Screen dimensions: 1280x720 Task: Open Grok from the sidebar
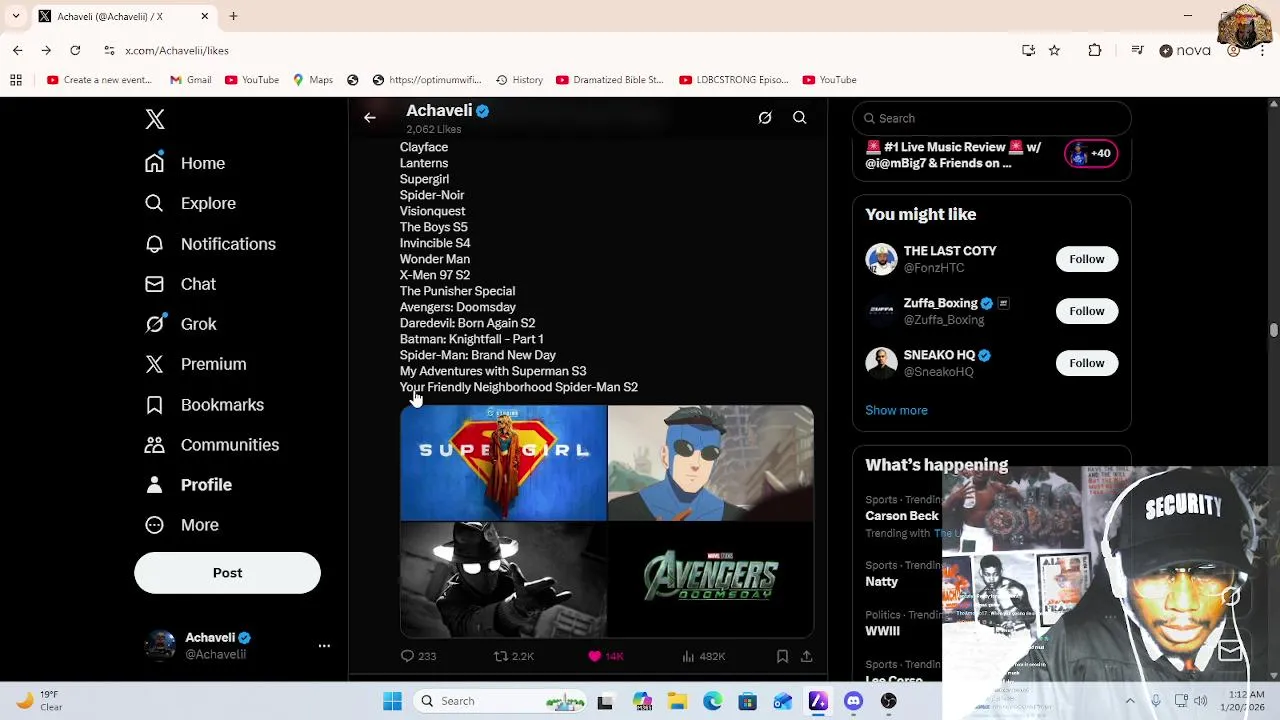point(181,324)
